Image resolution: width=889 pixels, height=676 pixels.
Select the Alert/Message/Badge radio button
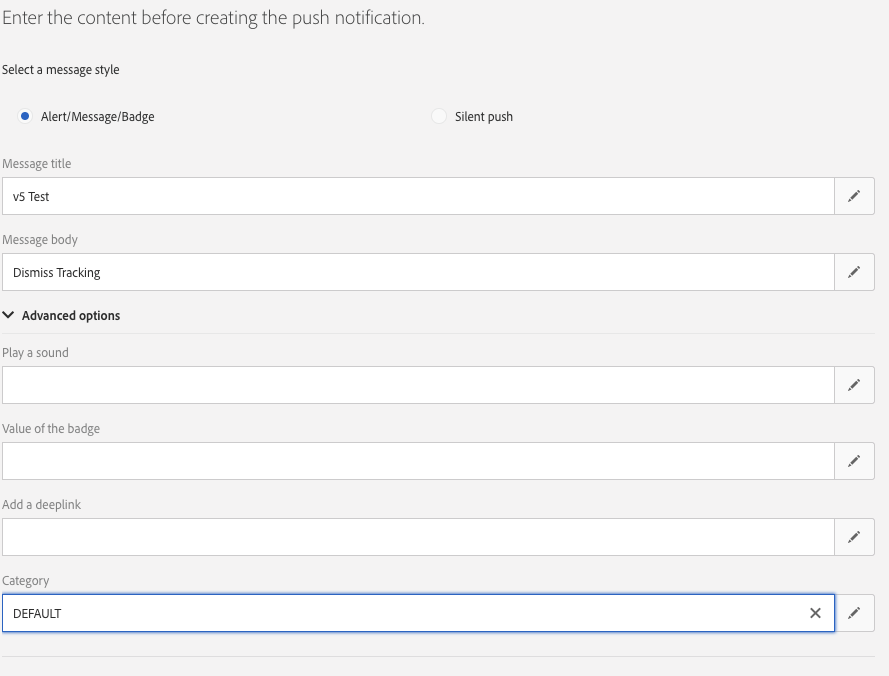[25, 117]
